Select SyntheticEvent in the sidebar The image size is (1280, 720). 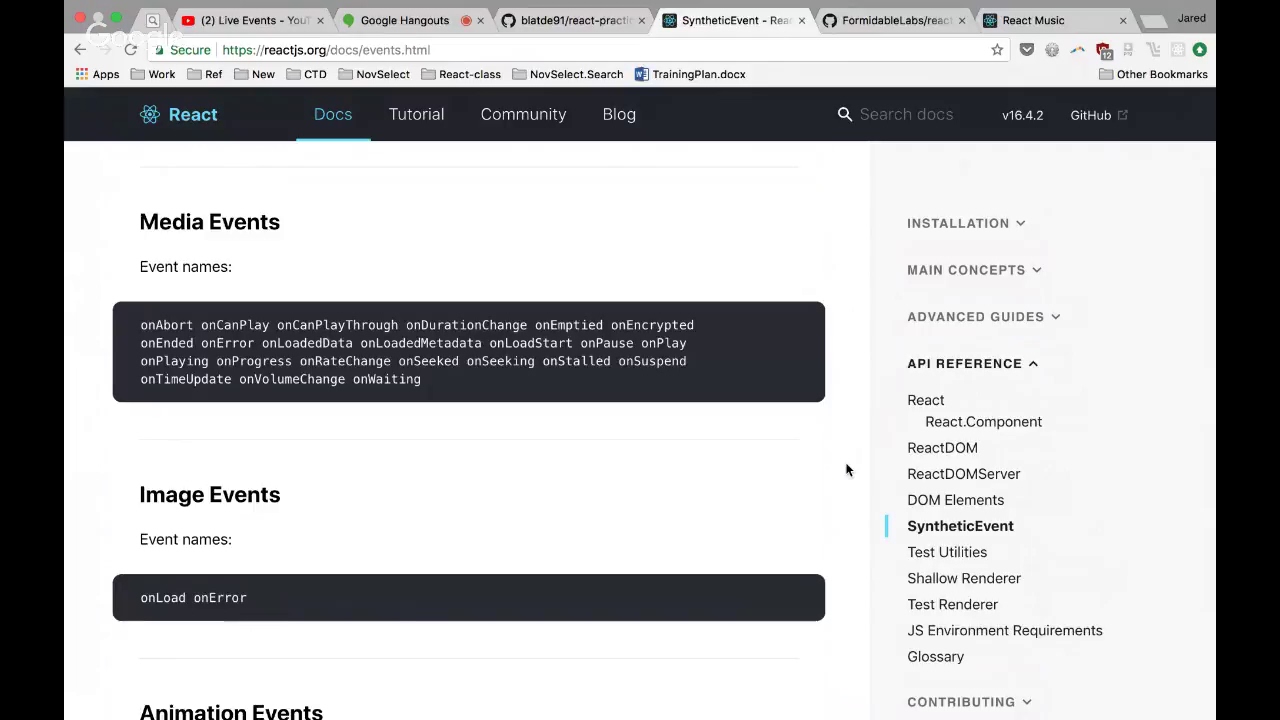tap(960, 526)
